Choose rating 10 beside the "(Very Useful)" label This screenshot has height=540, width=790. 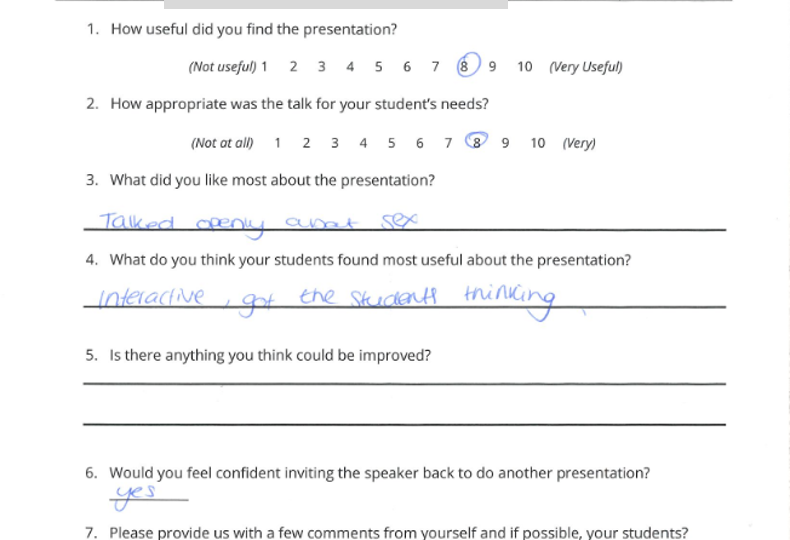pos(524,66)
